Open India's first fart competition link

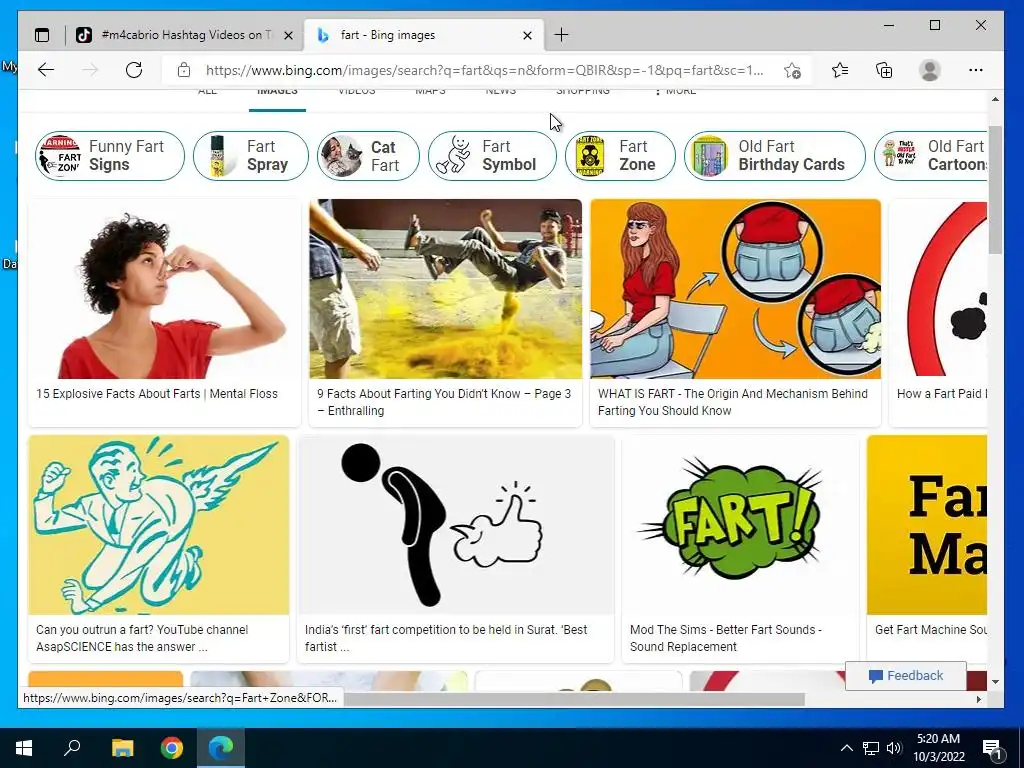pyautogui.click(x=446, y=638)
